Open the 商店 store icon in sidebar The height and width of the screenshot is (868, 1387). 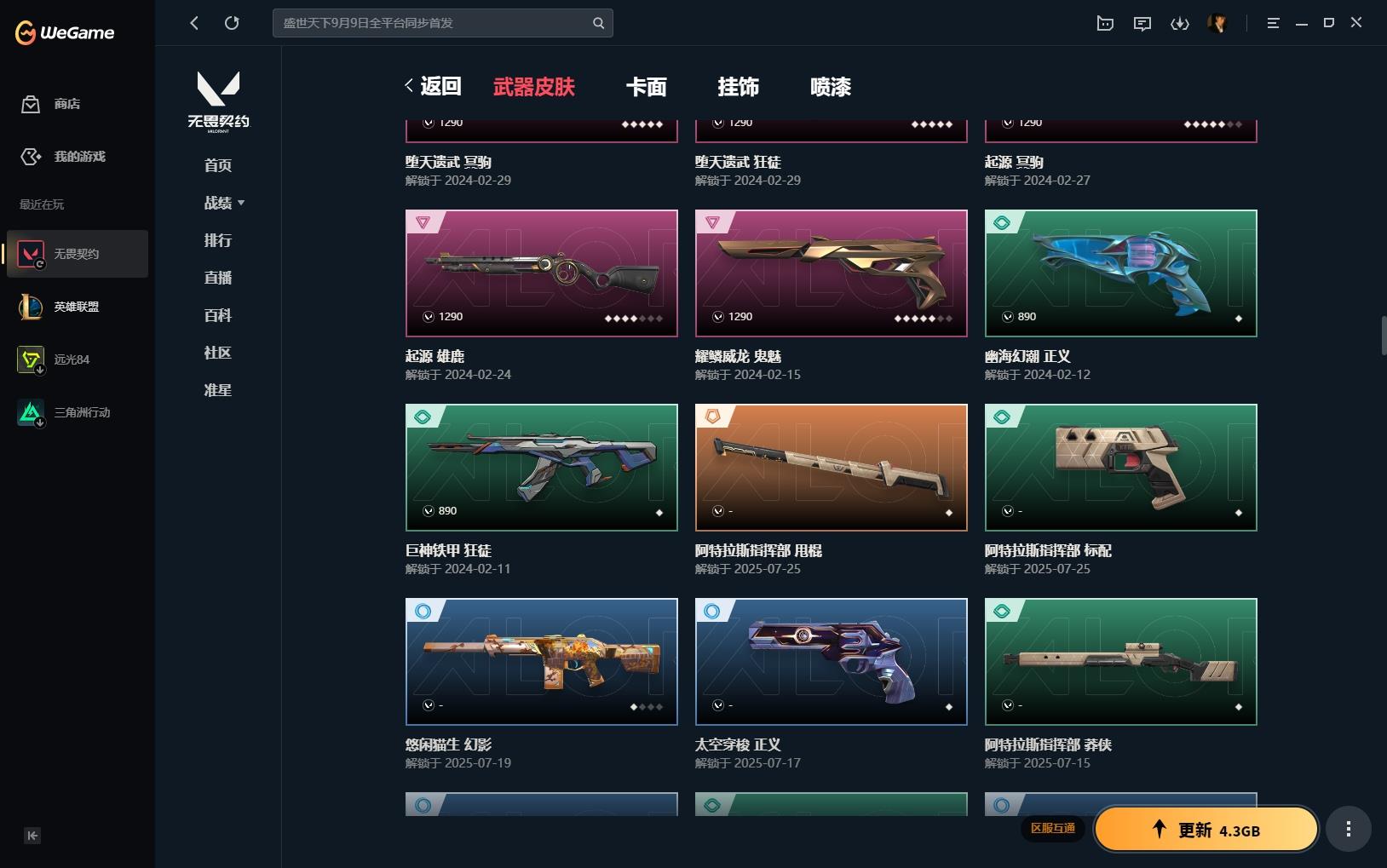coord(31,104)
